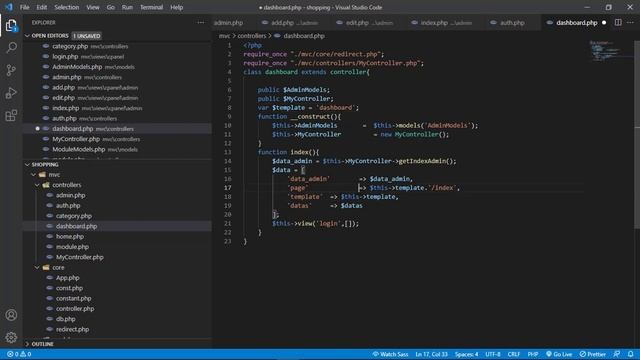This screenshot has height=360, width=640.
Task: Collapse the controllers folder
Action: point(38,185)
